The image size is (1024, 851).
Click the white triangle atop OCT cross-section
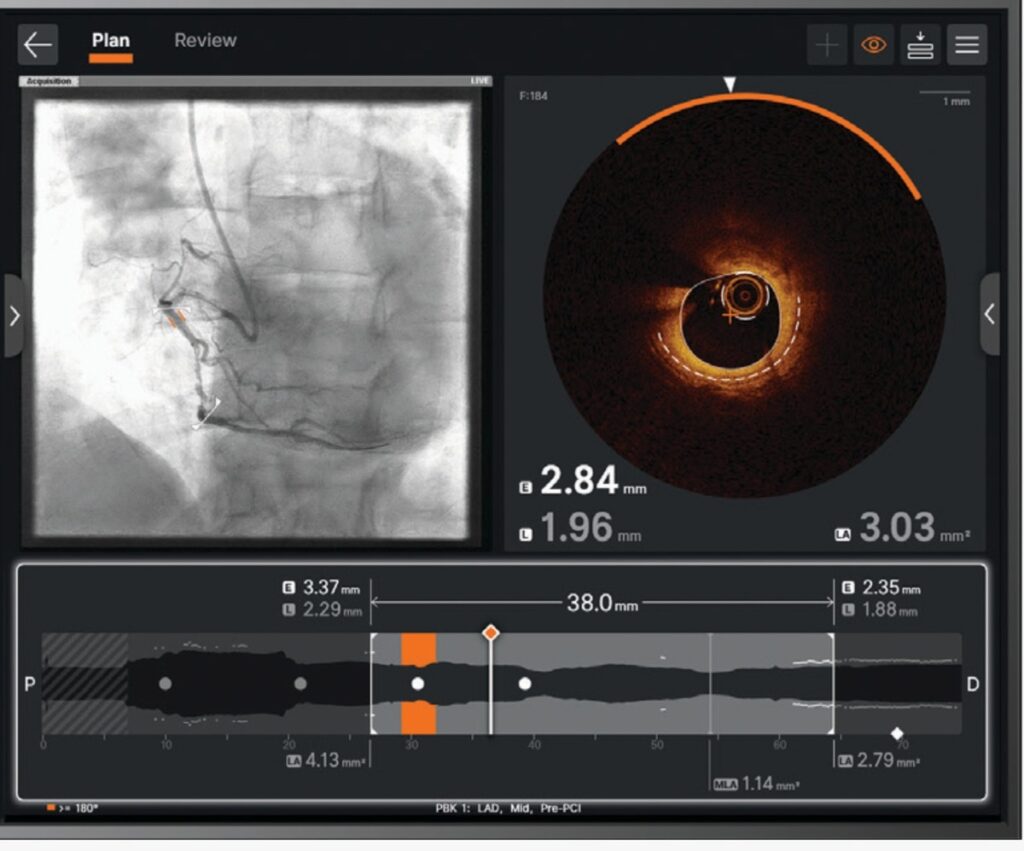pos(730,86)
